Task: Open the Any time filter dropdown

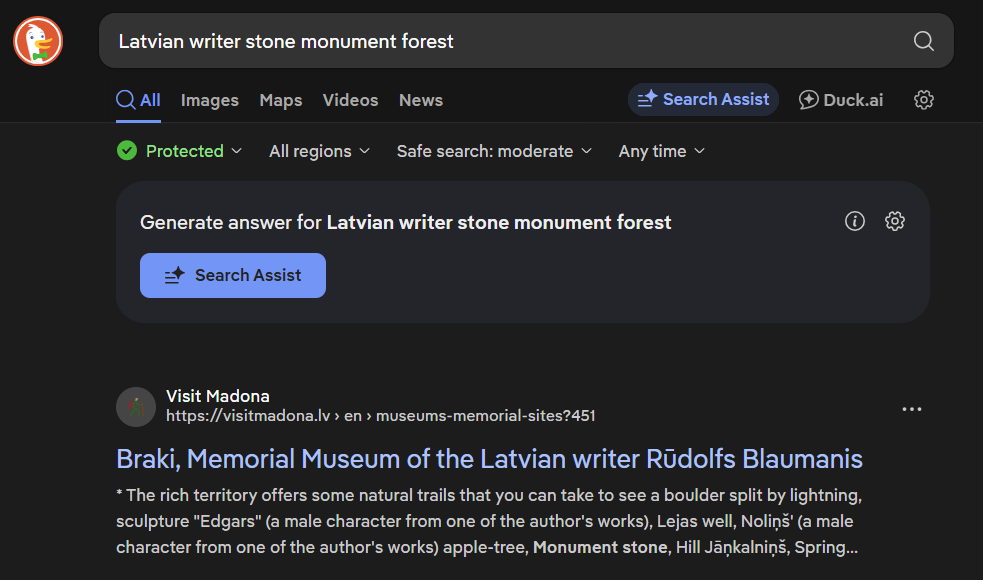Action: pyautogui.click(x=662, y=151)
